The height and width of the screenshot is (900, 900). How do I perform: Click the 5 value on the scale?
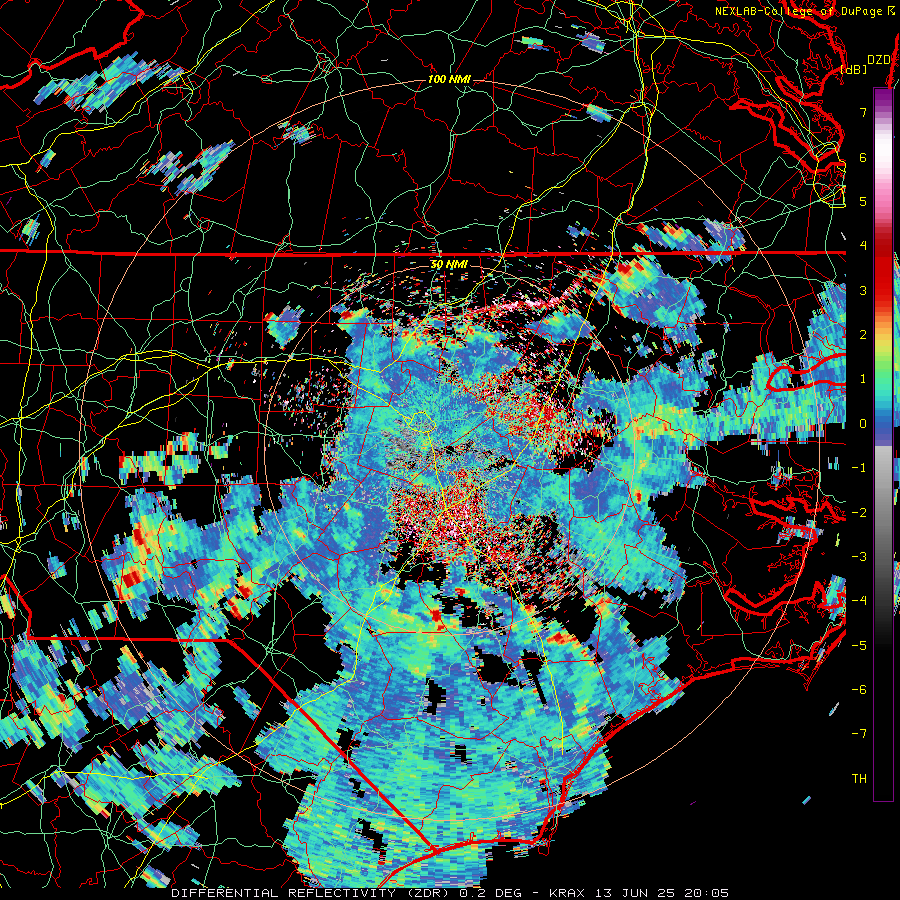pos(863,201)
